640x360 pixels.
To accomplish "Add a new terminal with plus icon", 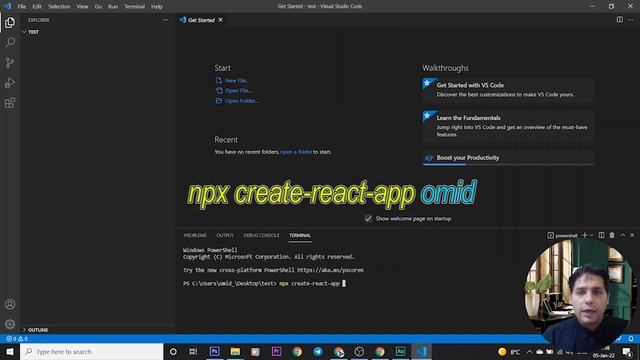I will (x=584, y=235).
